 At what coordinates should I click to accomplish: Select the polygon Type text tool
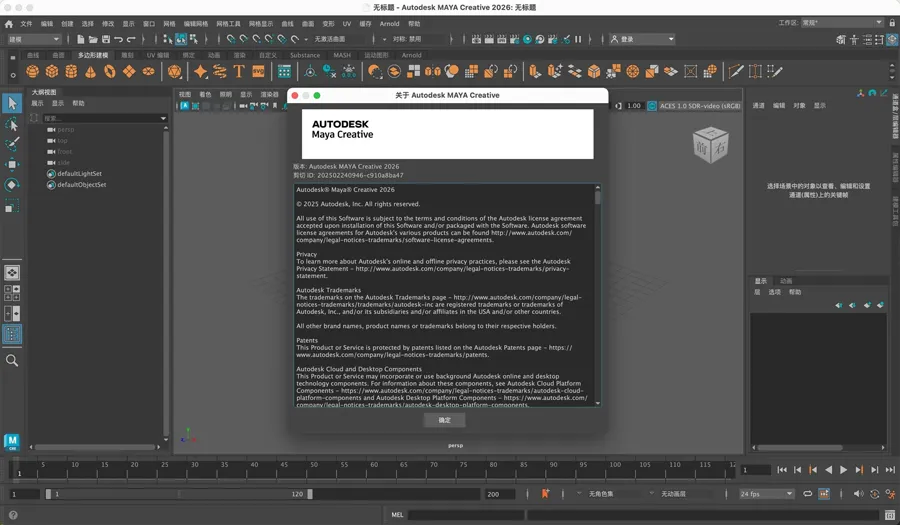[x=239, y=72]
